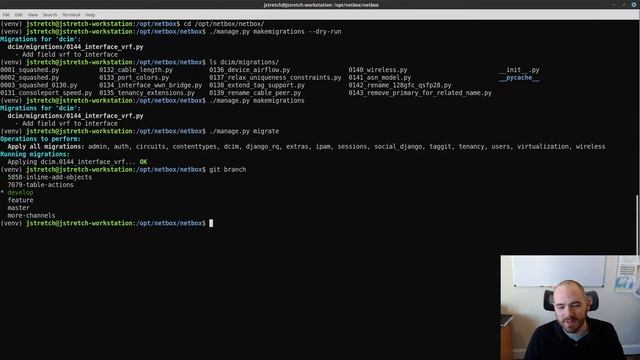Click the terminal cursor at the prompt
This screenshot has height=360, width=640.
(211, 223)
